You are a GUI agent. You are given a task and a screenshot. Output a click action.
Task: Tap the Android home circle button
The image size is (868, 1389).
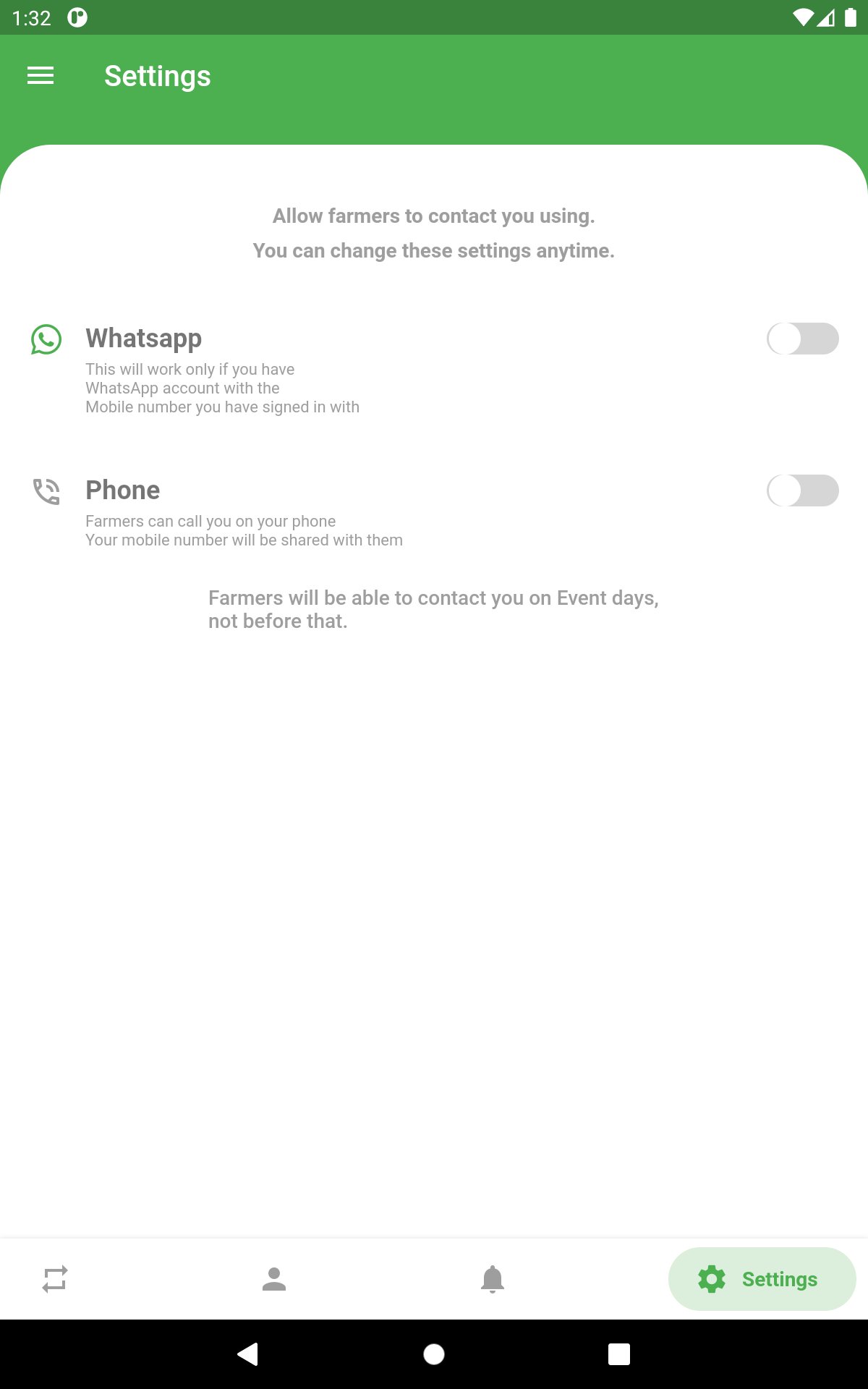(x=434, y=1354)
